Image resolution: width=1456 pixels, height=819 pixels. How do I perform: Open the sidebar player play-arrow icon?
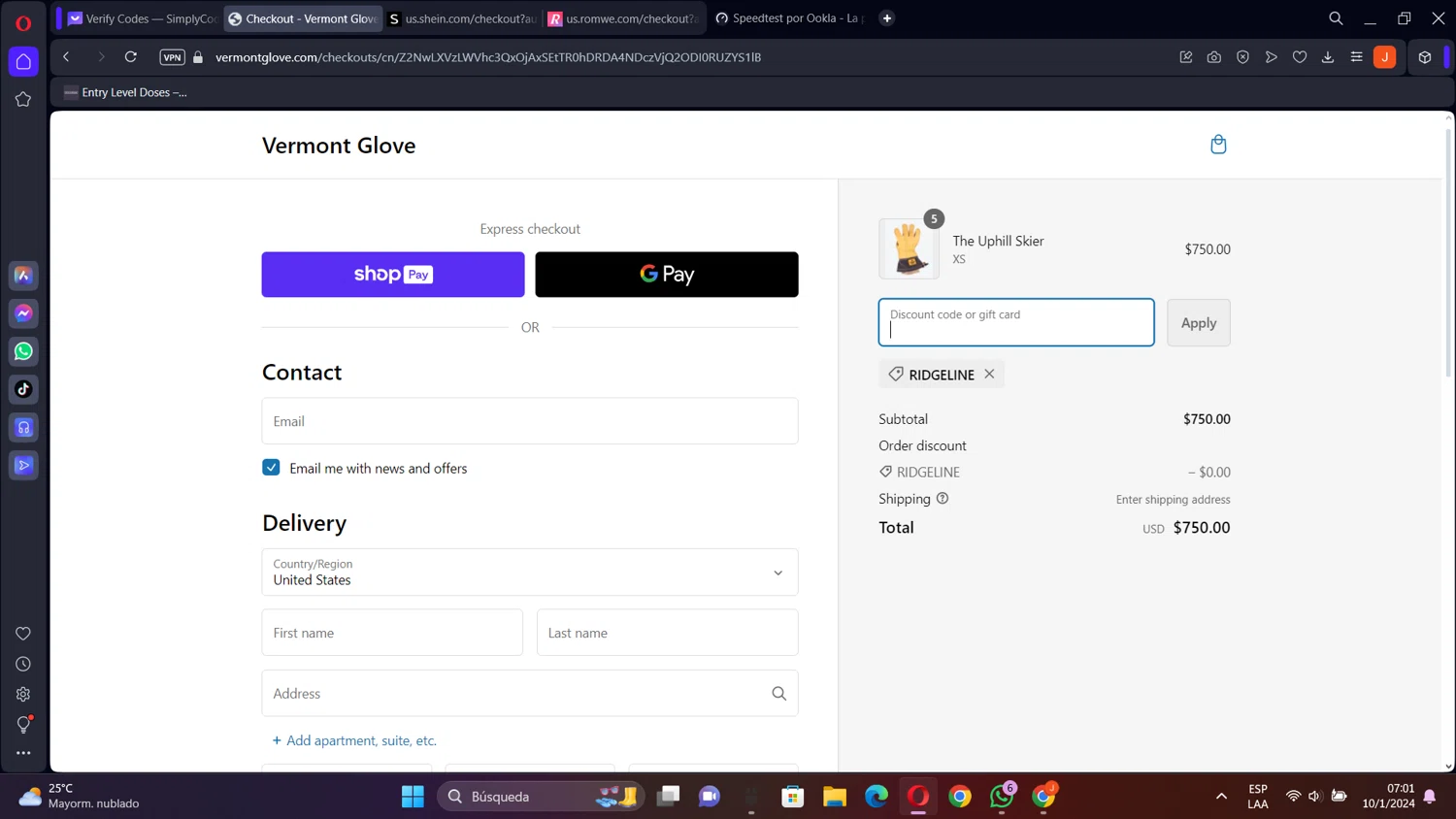23,465
